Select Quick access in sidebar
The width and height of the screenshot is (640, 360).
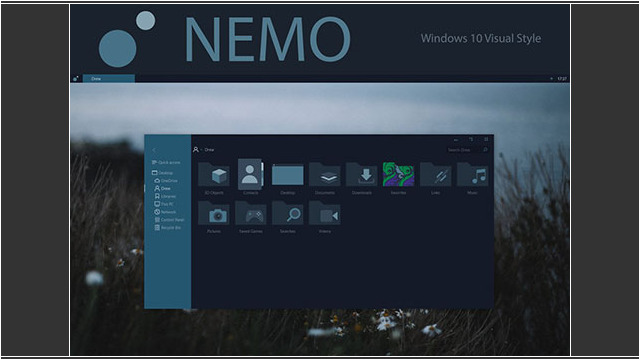pos(166,162)
